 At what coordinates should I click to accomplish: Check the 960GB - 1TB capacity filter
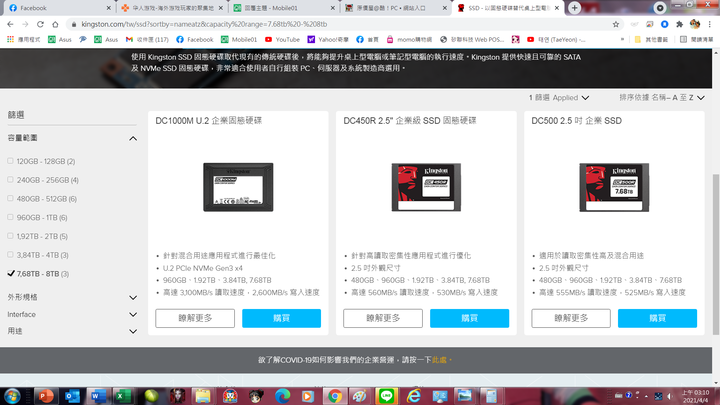pyautogui.click(x=10, y=217)
